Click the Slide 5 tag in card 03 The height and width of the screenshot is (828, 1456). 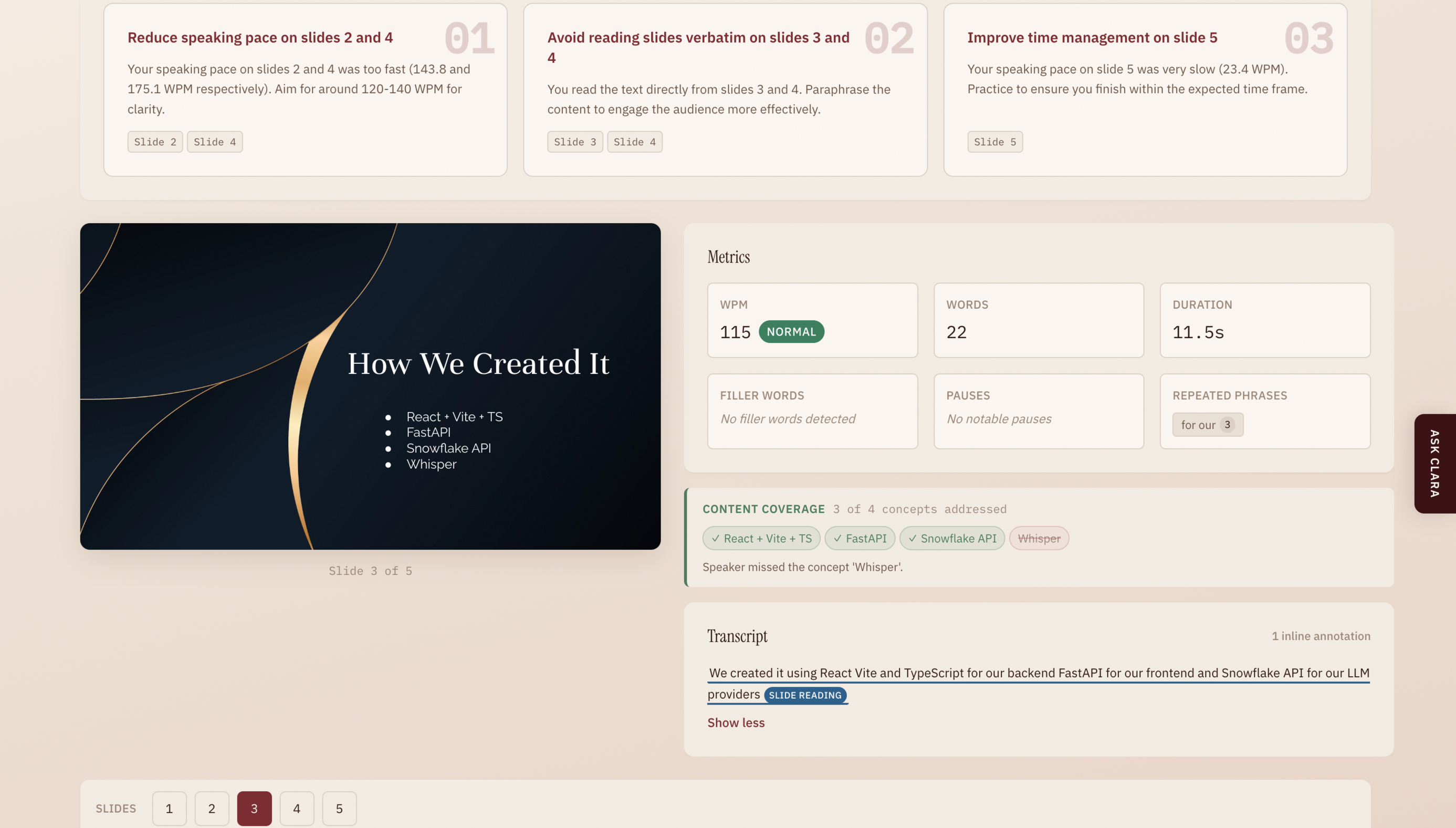(x=994, y=142)
